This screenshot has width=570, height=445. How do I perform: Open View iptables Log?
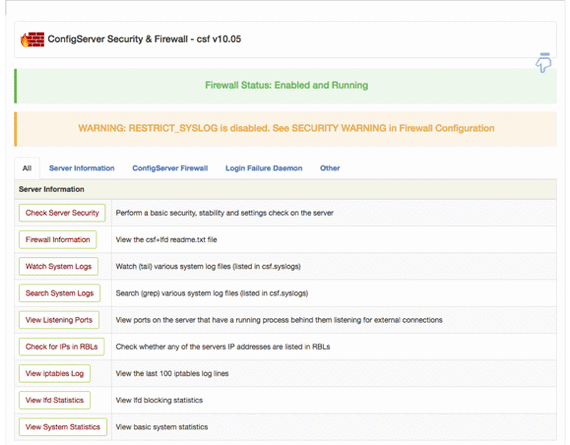[55, 373]
